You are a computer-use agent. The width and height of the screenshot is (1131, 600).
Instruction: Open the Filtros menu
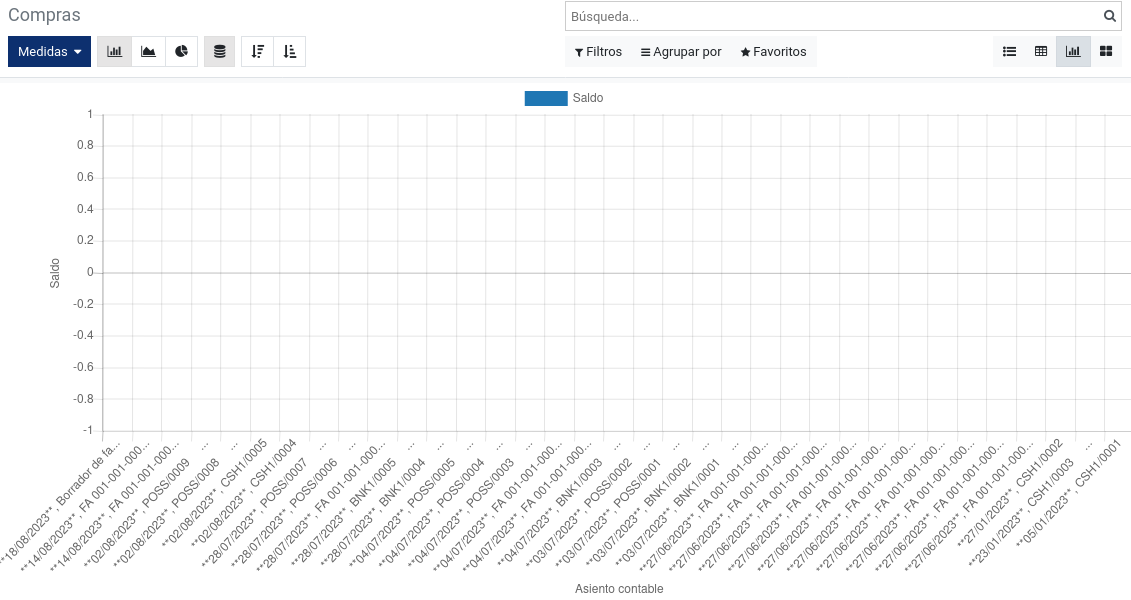point(598,52)
